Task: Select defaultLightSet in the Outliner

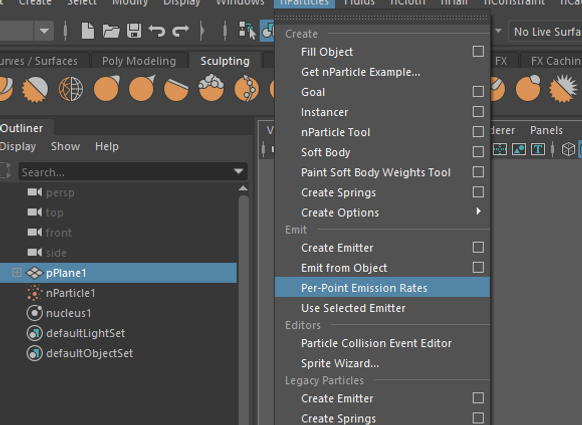Action: click(x=85, y=333)
